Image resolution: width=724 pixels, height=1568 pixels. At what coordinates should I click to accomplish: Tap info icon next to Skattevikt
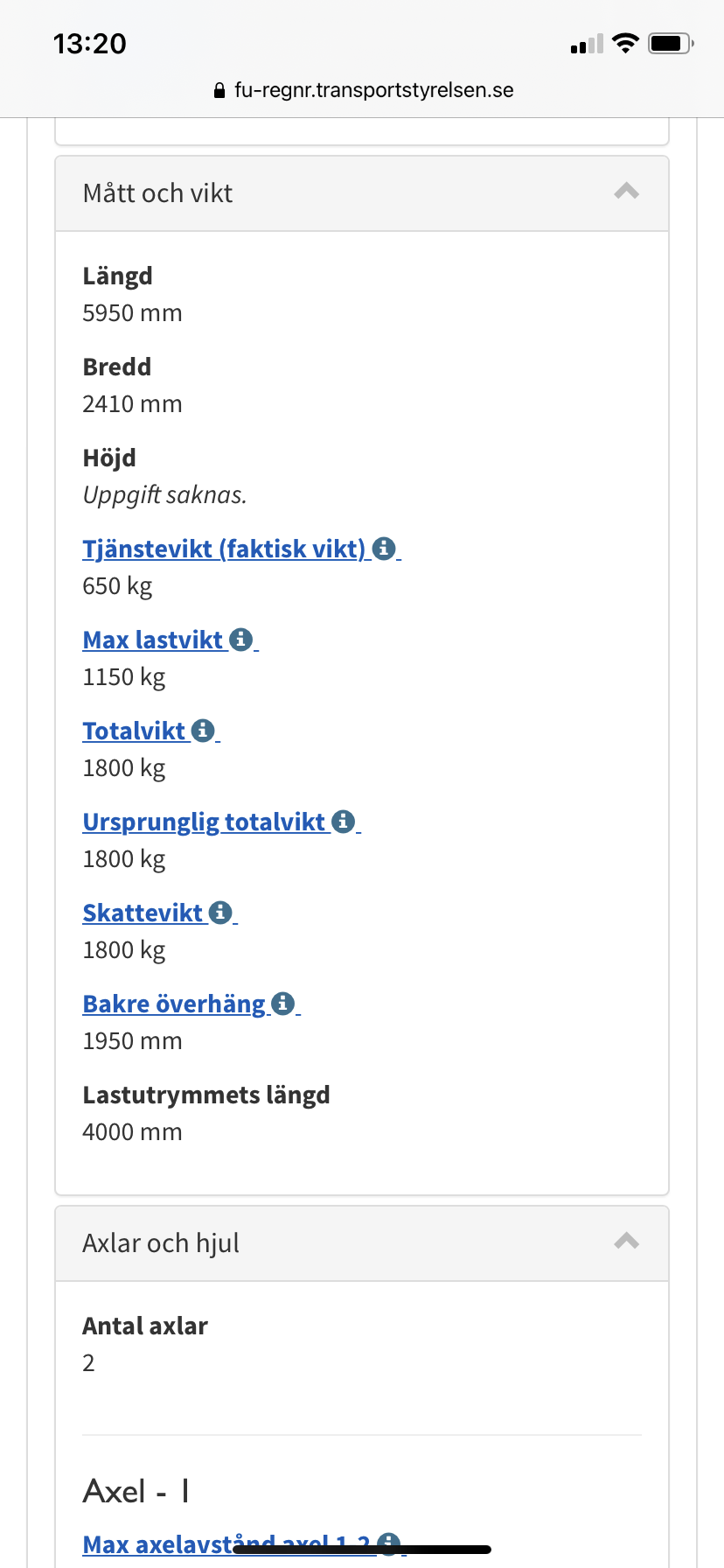(220, 913)
